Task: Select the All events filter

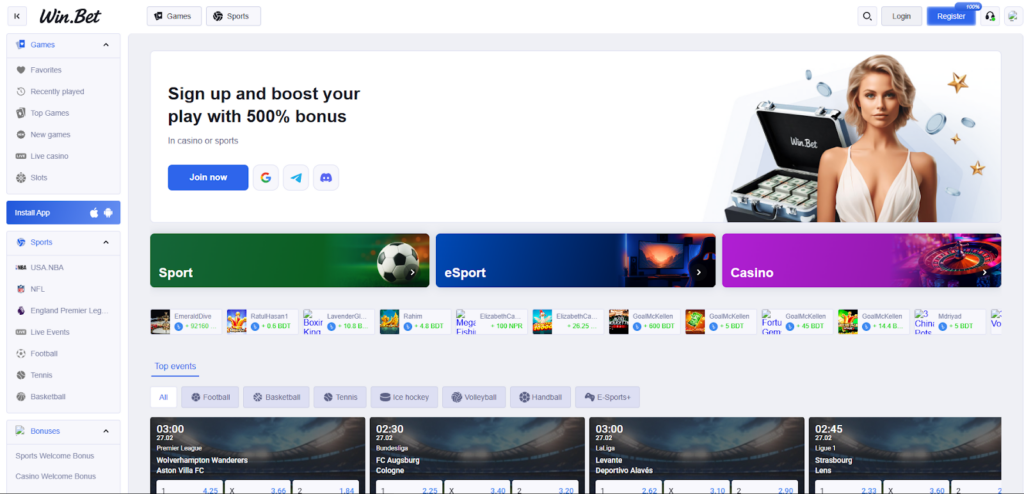Action: pyautogui.click(x=163, y=397)
